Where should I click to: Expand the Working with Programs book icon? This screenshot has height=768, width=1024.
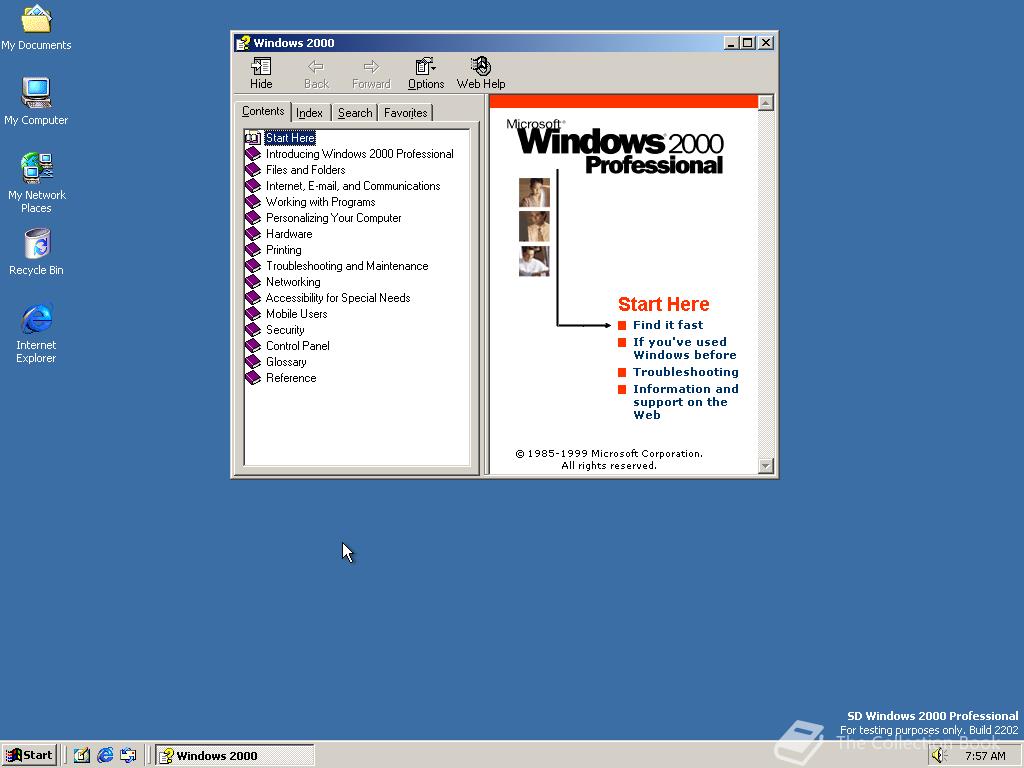coord(253,202)
